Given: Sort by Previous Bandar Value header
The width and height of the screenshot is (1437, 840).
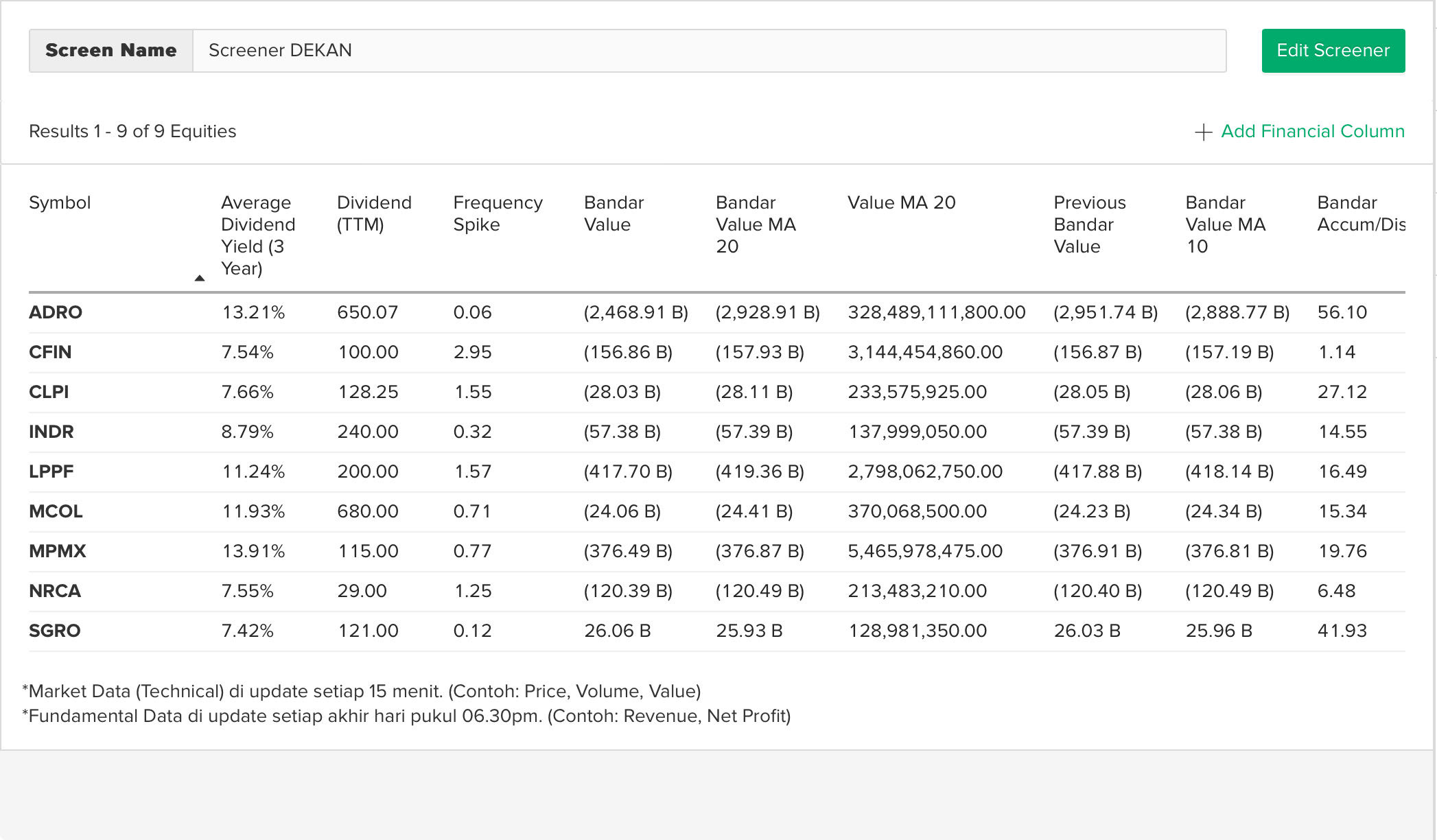Looking at the screenshot, I should point(1089,224).
